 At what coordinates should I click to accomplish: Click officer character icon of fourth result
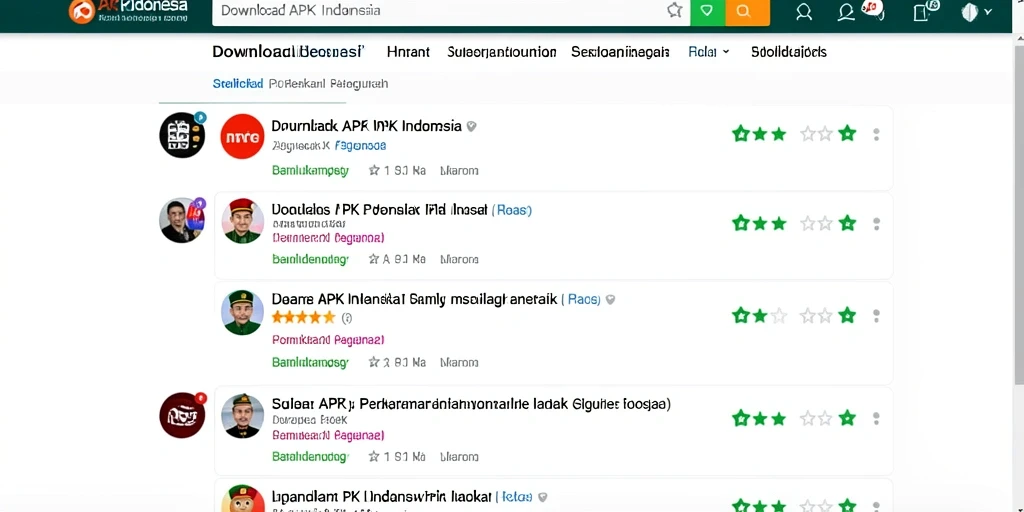pyautogui.click(x=242, y=415)
